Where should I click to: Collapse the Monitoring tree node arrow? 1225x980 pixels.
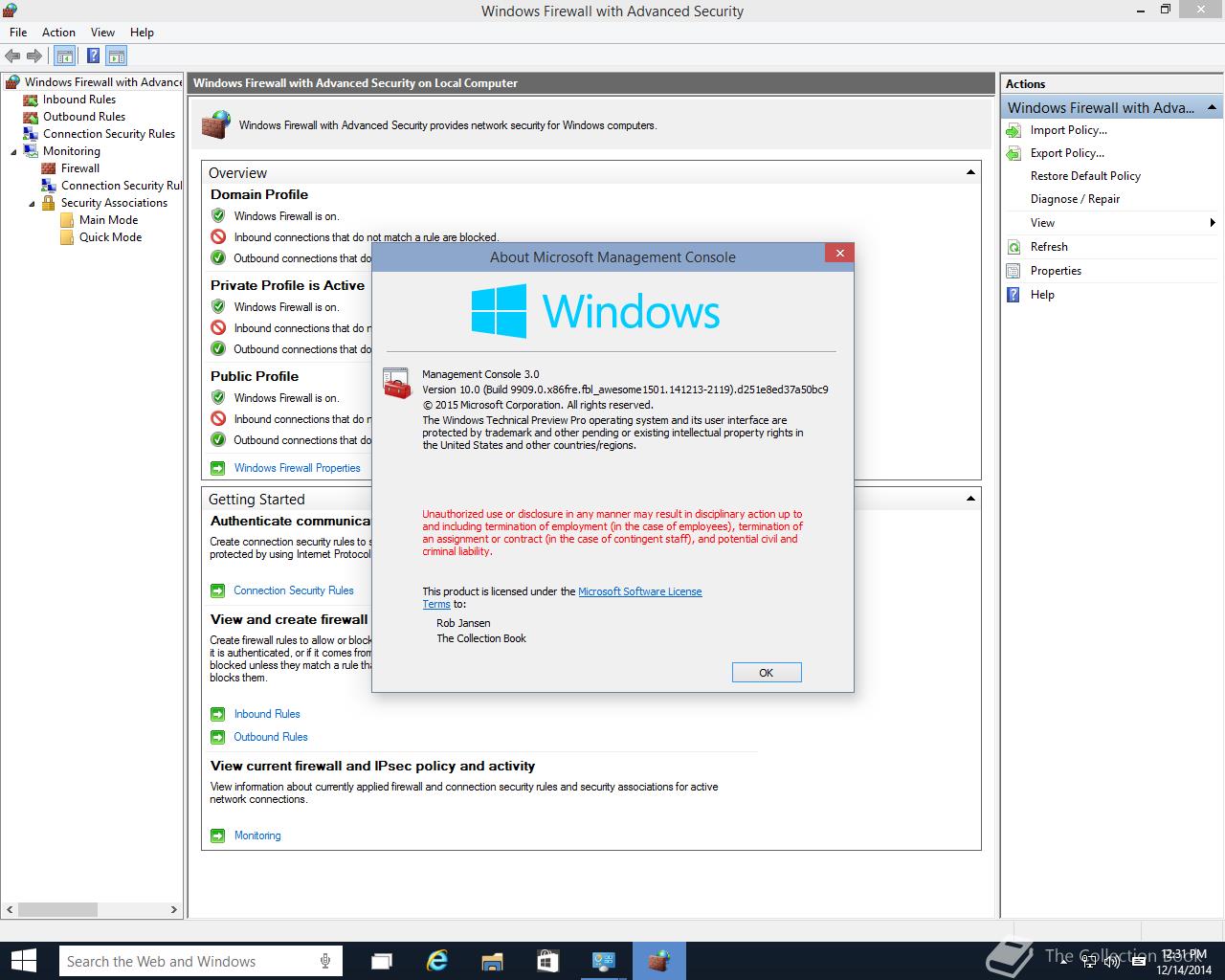coord(14,152)
